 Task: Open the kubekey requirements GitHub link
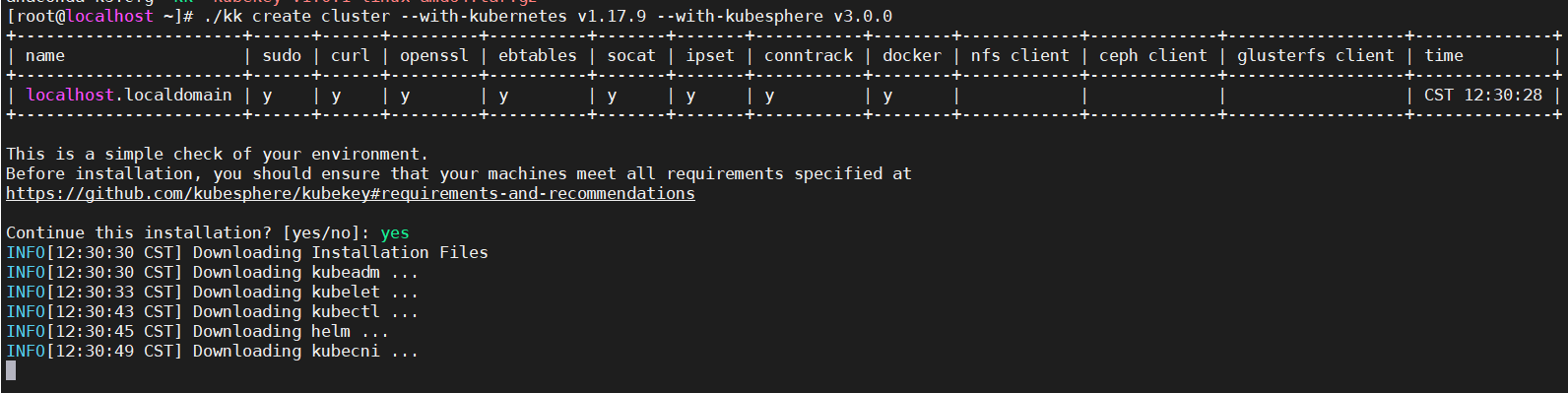351,194
